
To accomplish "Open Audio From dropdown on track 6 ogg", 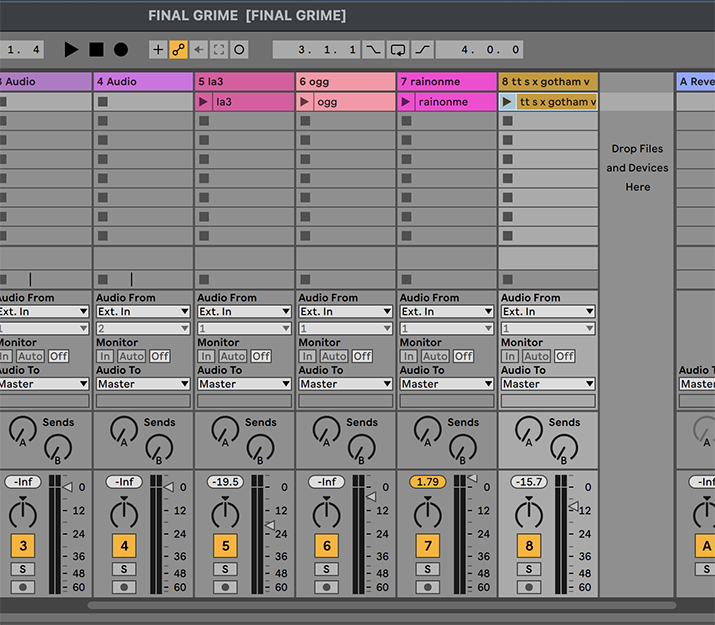I will point(346,311).
